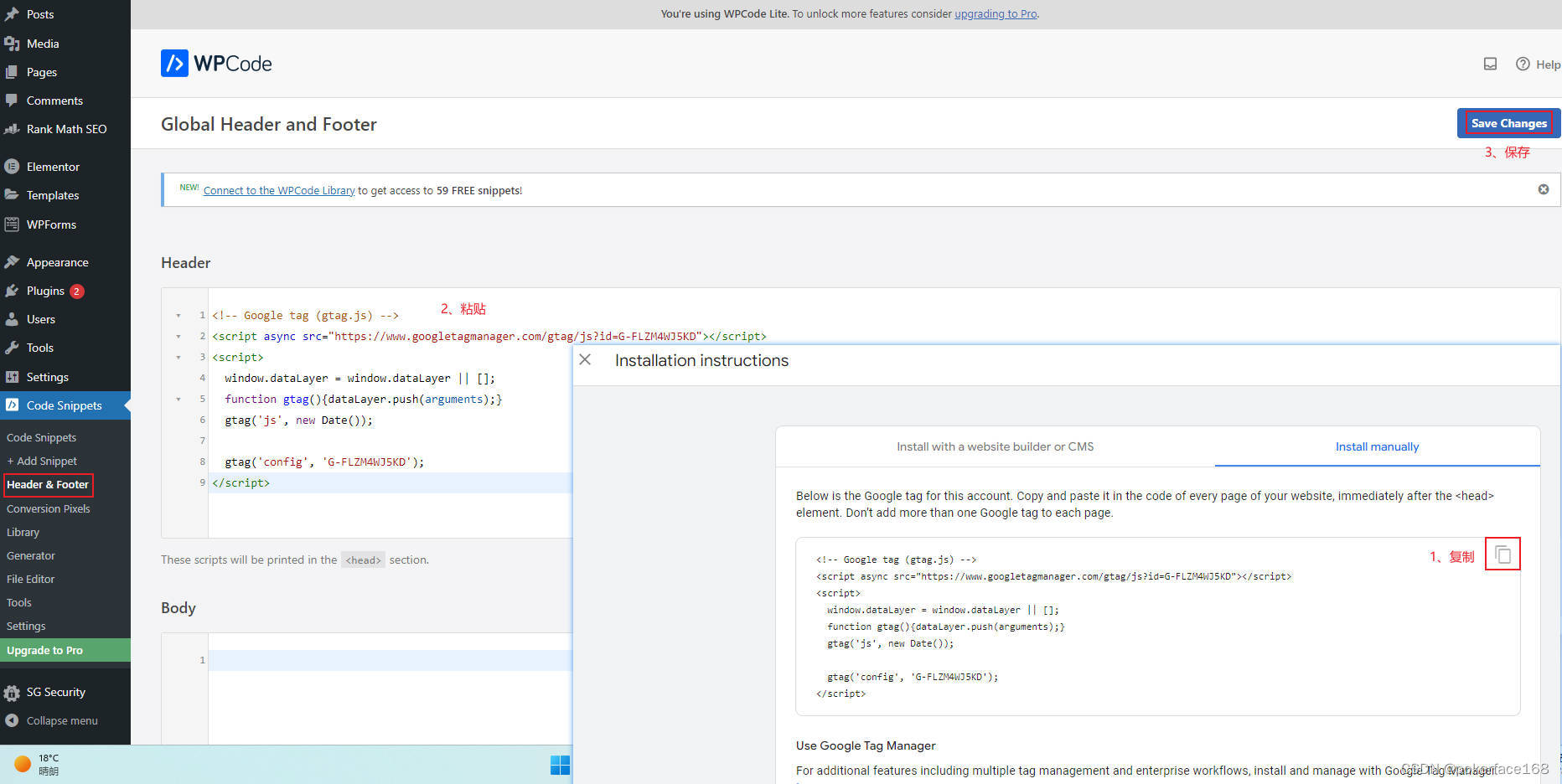Click the WPCode logo icon

click(x=174, y=64)
